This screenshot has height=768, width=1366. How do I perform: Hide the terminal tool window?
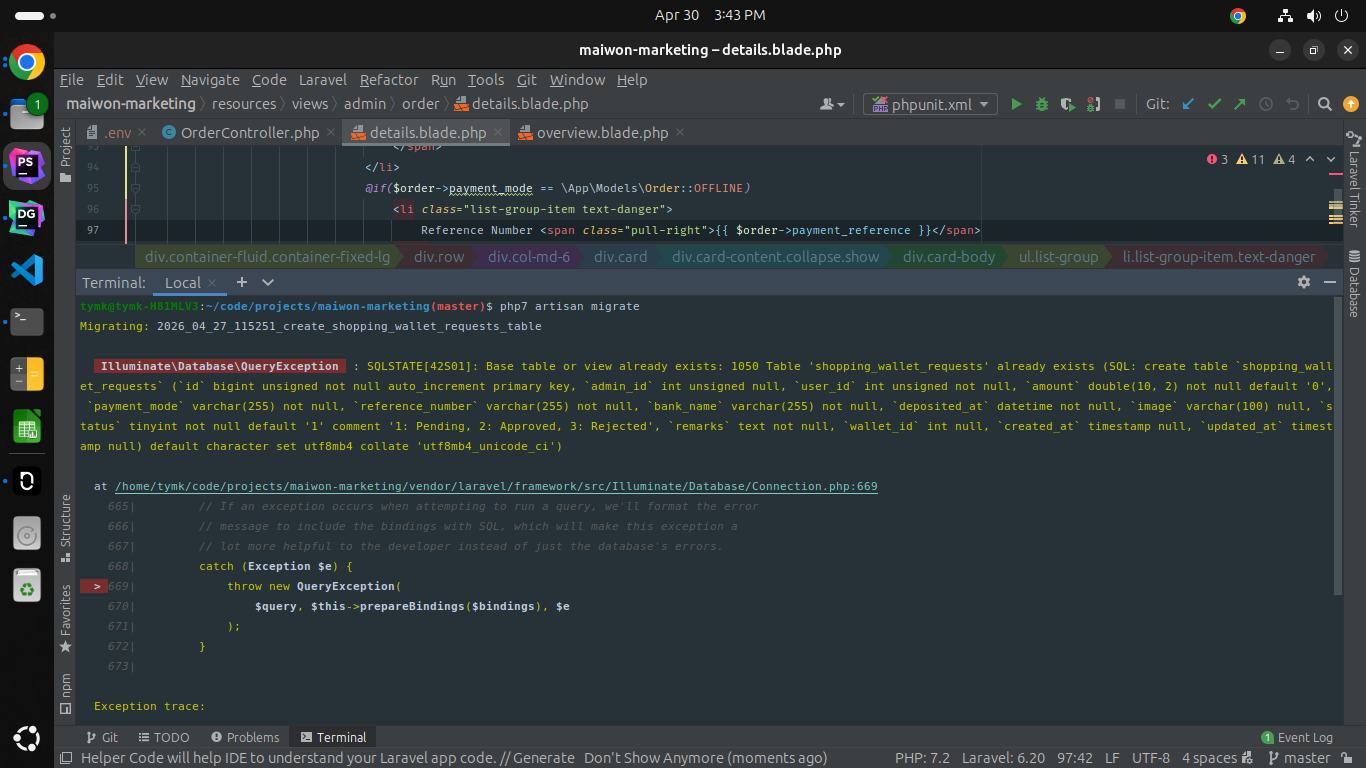coord(1330,282)
